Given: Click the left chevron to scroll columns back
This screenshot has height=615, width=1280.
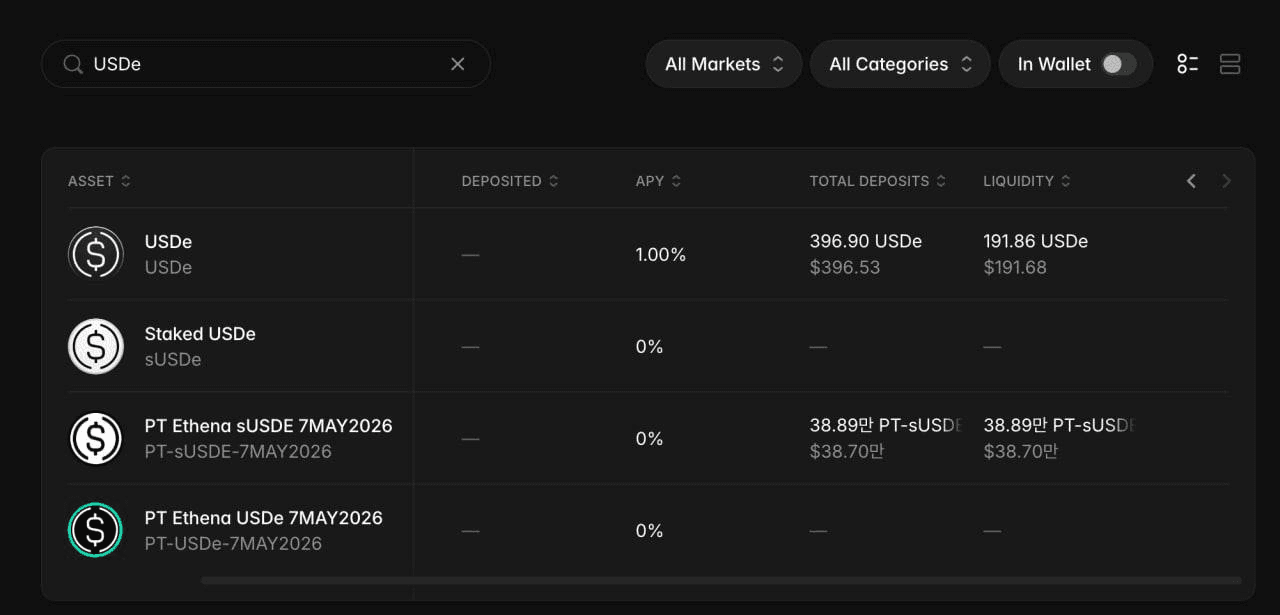Looking at the screenshot, I should coord(1190,181).
